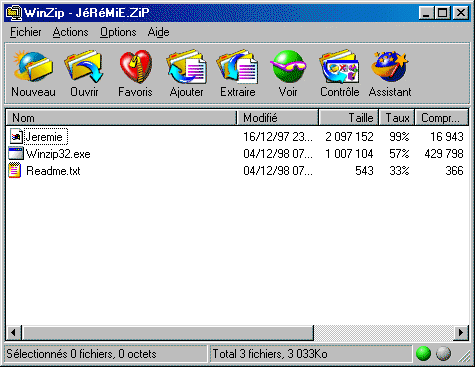Maximize the WinZip window
This screenshot has height=367, width=475.
[x=443, y=13]
